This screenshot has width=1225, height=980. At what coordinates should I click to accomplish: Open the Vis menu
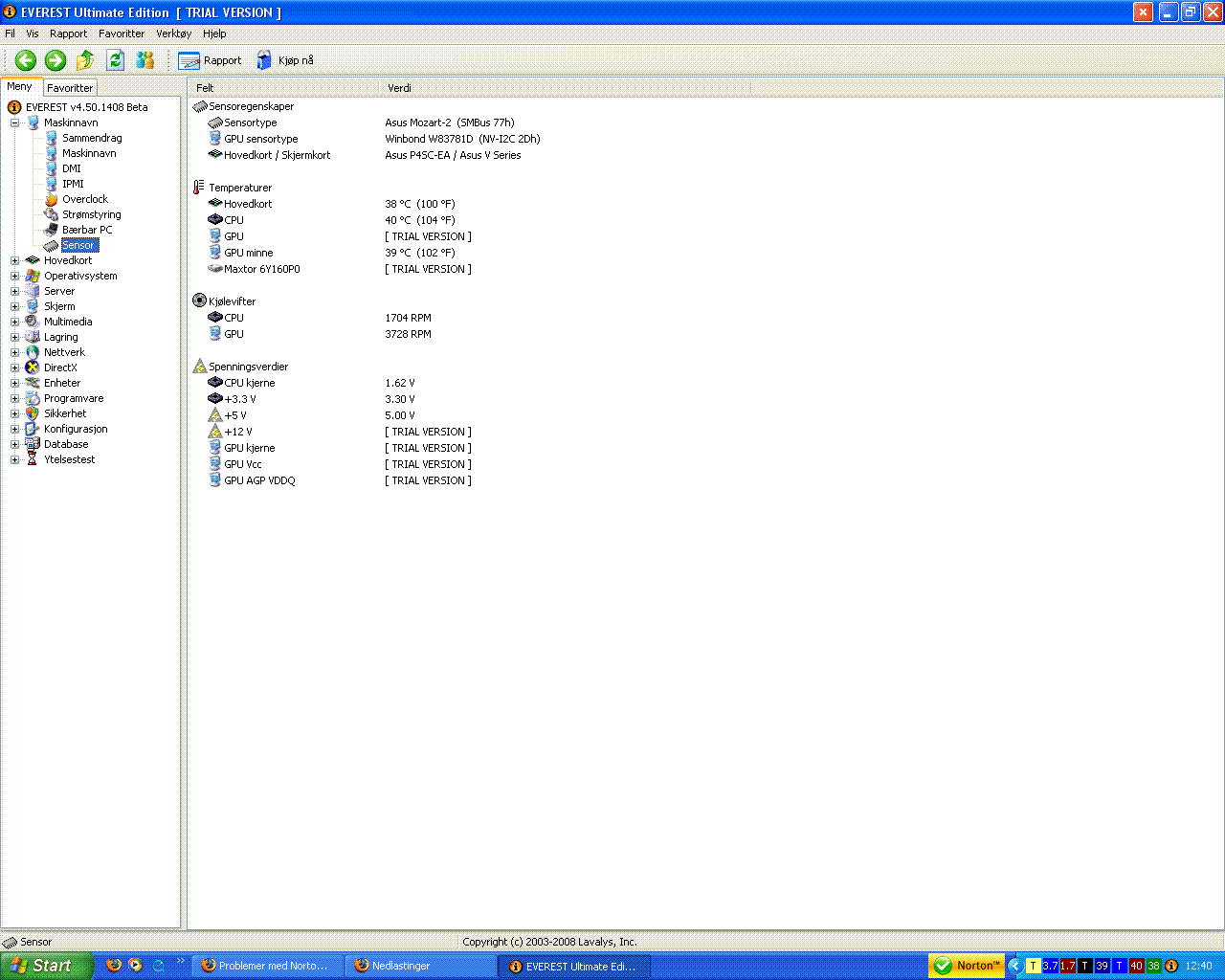pyautogui.click(x=33, y=33)
